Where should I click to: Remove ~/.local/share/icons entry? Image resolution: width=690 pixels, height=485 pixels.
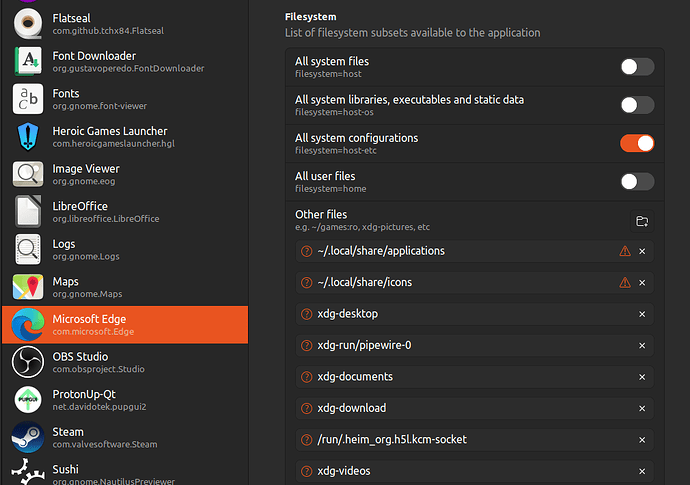[642, 283]
